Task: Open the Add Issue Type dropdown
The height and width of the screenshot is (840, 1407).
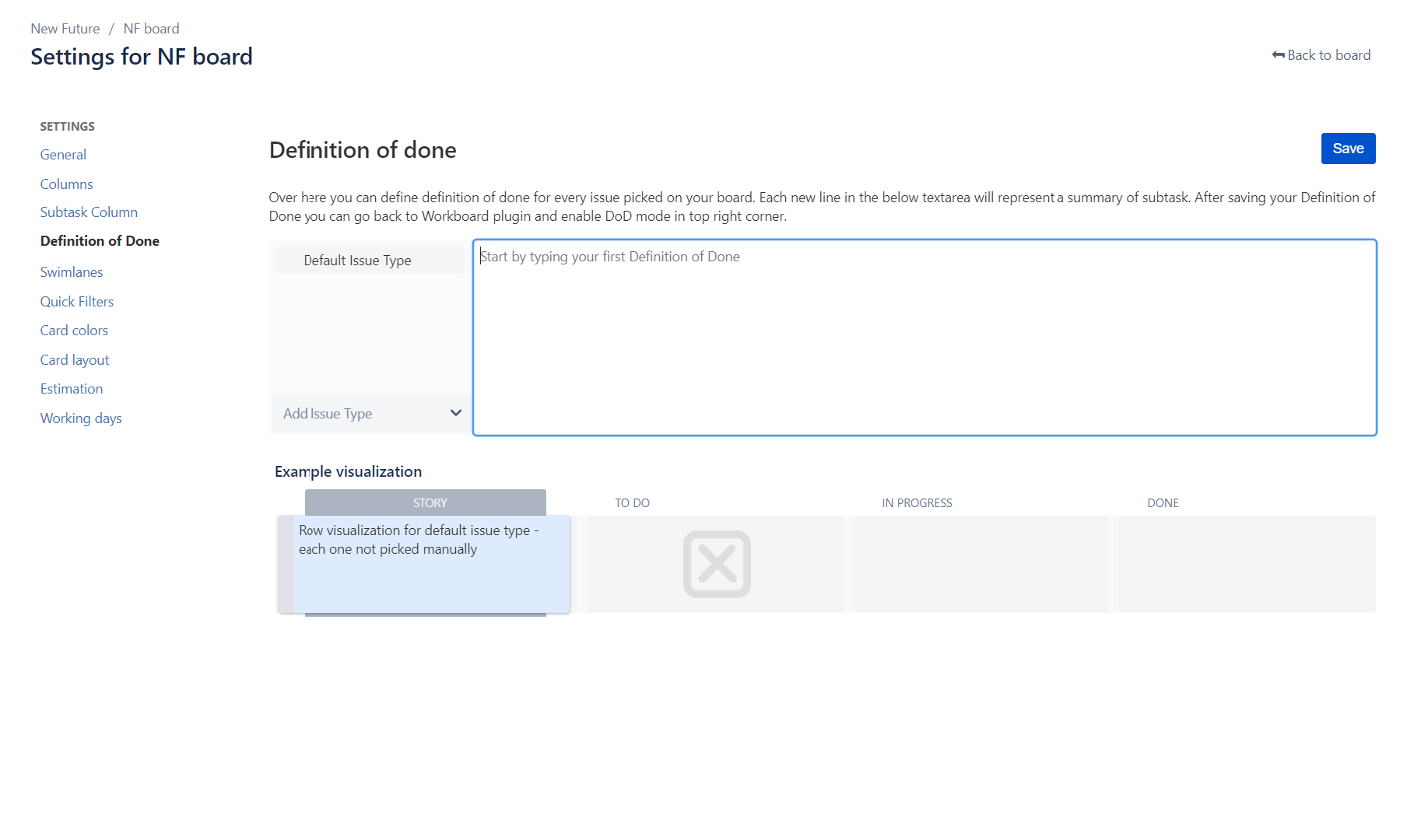Action: click(x=370, y=413)
